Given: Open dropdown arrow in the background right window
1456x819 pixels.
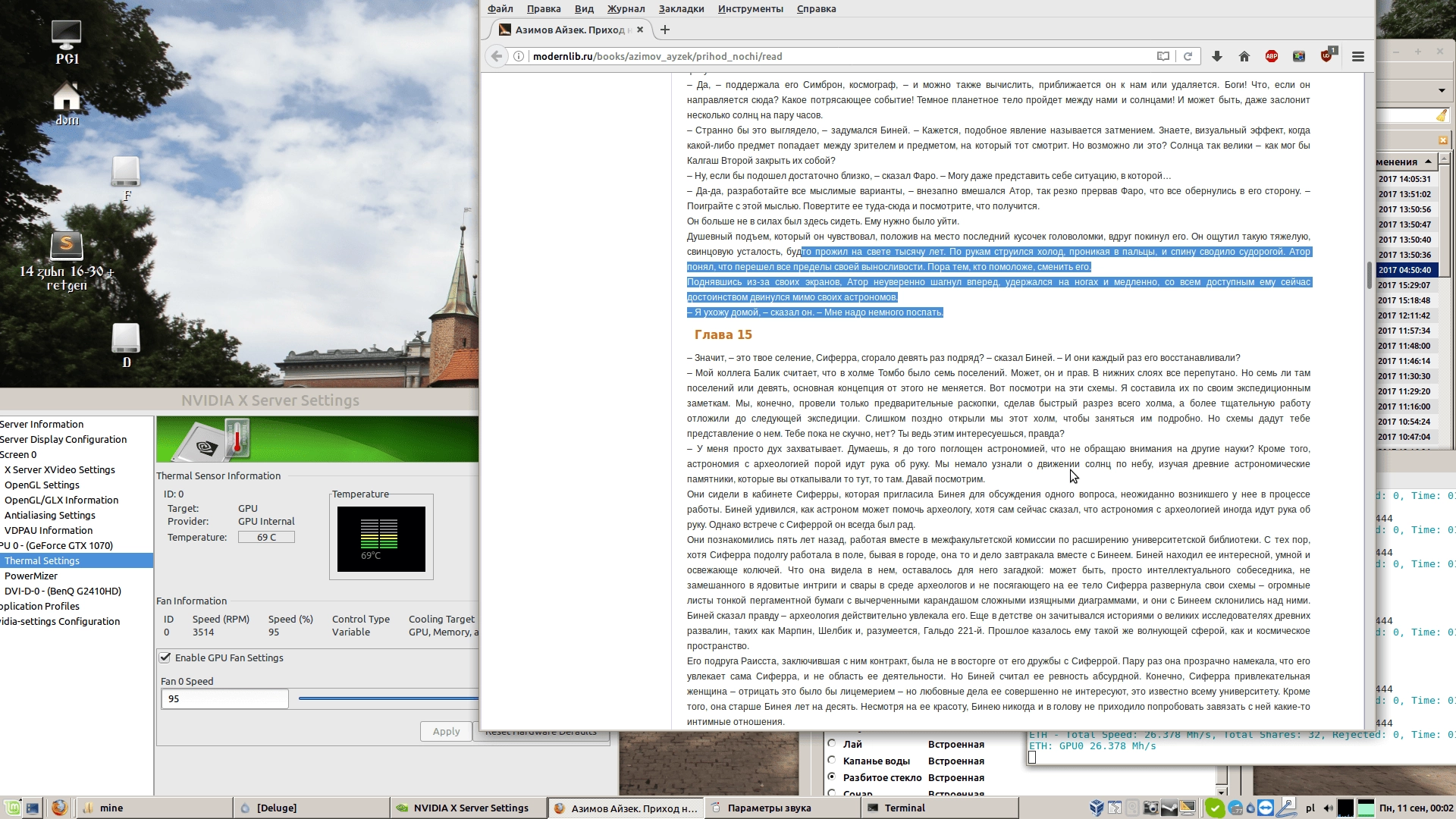Looking at the screenshot, I should 1442,90.
